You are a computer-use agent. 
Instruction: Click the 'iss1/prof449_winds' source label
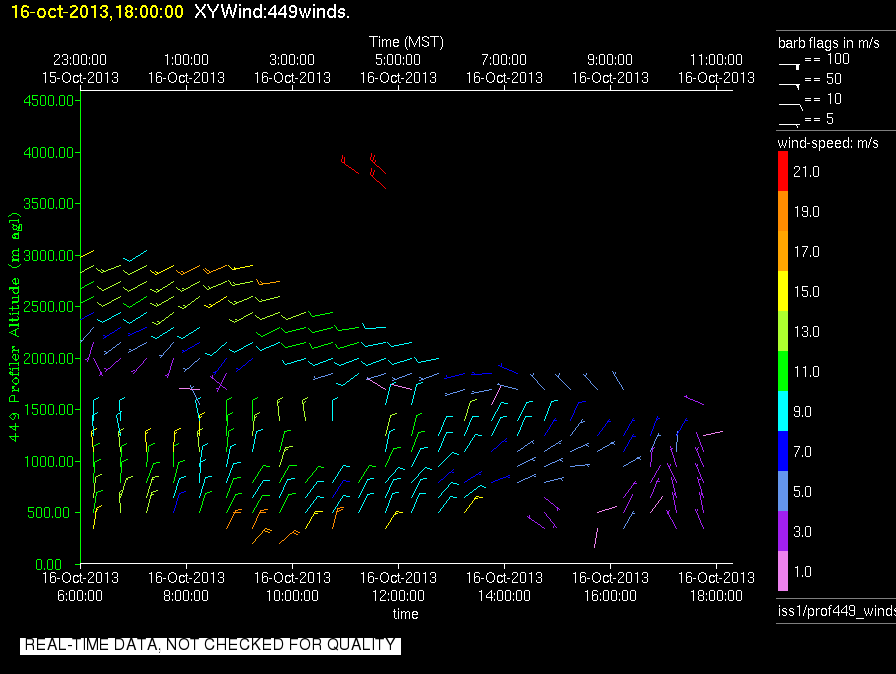pos(837,611)
